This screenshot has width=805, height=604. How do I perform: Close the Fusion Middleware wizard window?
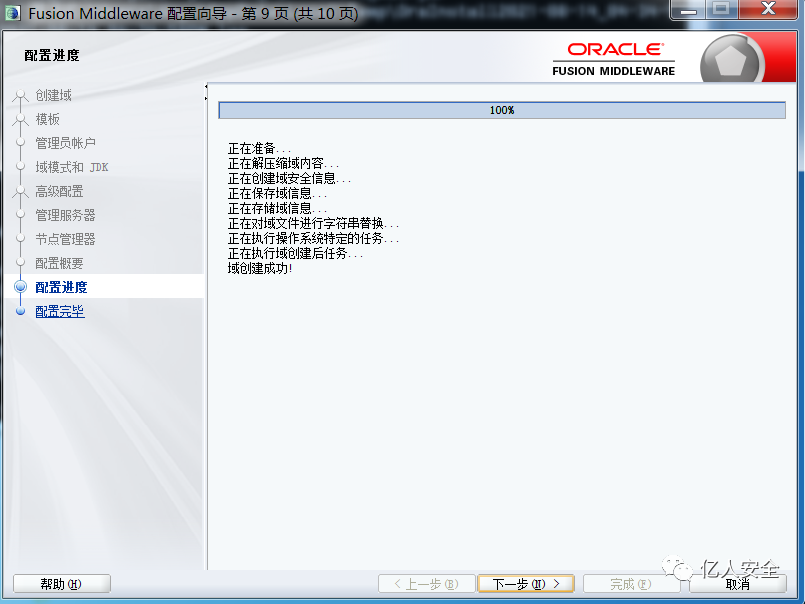768,9
